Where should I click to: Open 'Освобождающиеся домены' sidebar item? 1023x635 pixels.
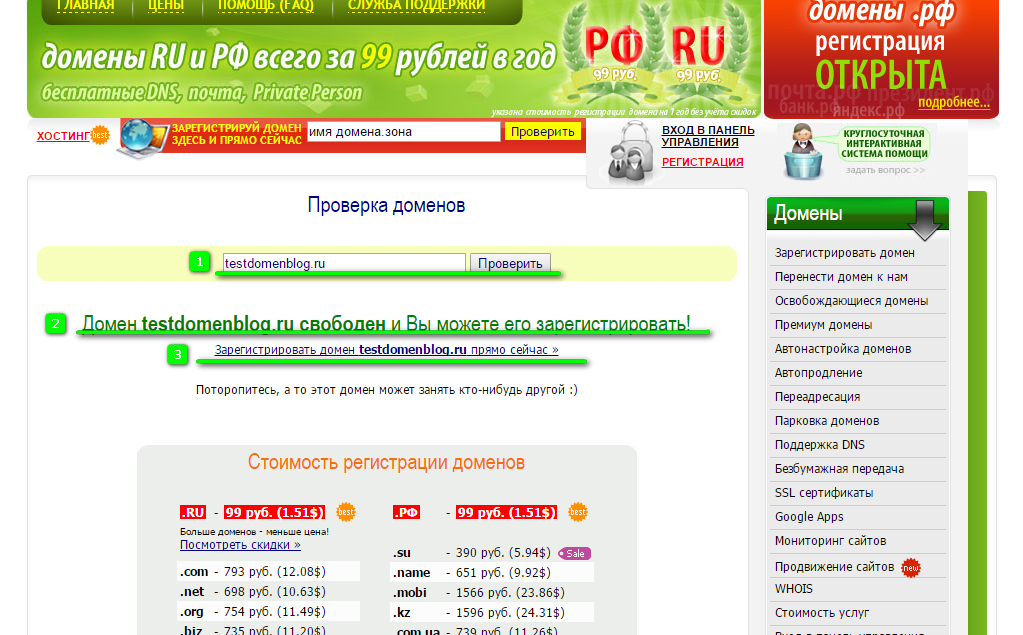pyautogui.click(x=851, y=301)
